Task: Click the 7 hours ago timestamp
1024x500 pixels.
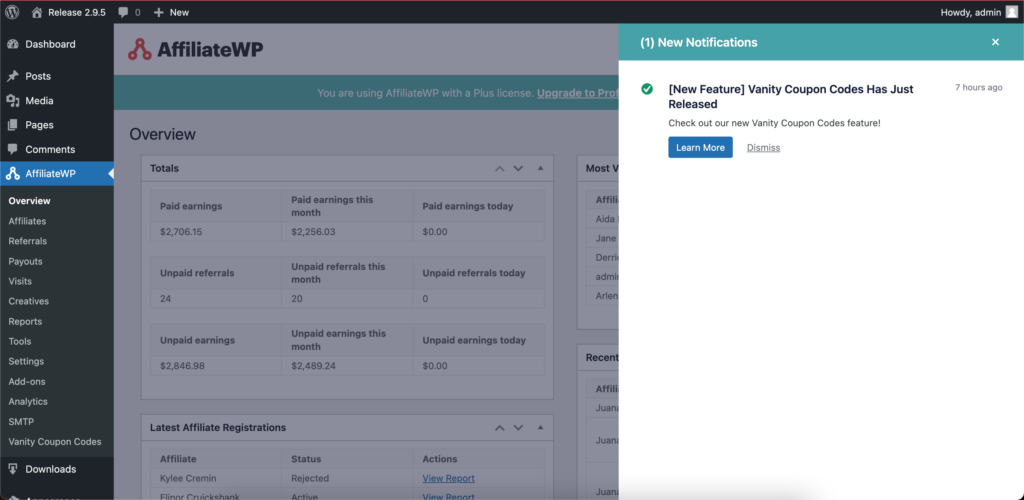Action: click(978, 87)
